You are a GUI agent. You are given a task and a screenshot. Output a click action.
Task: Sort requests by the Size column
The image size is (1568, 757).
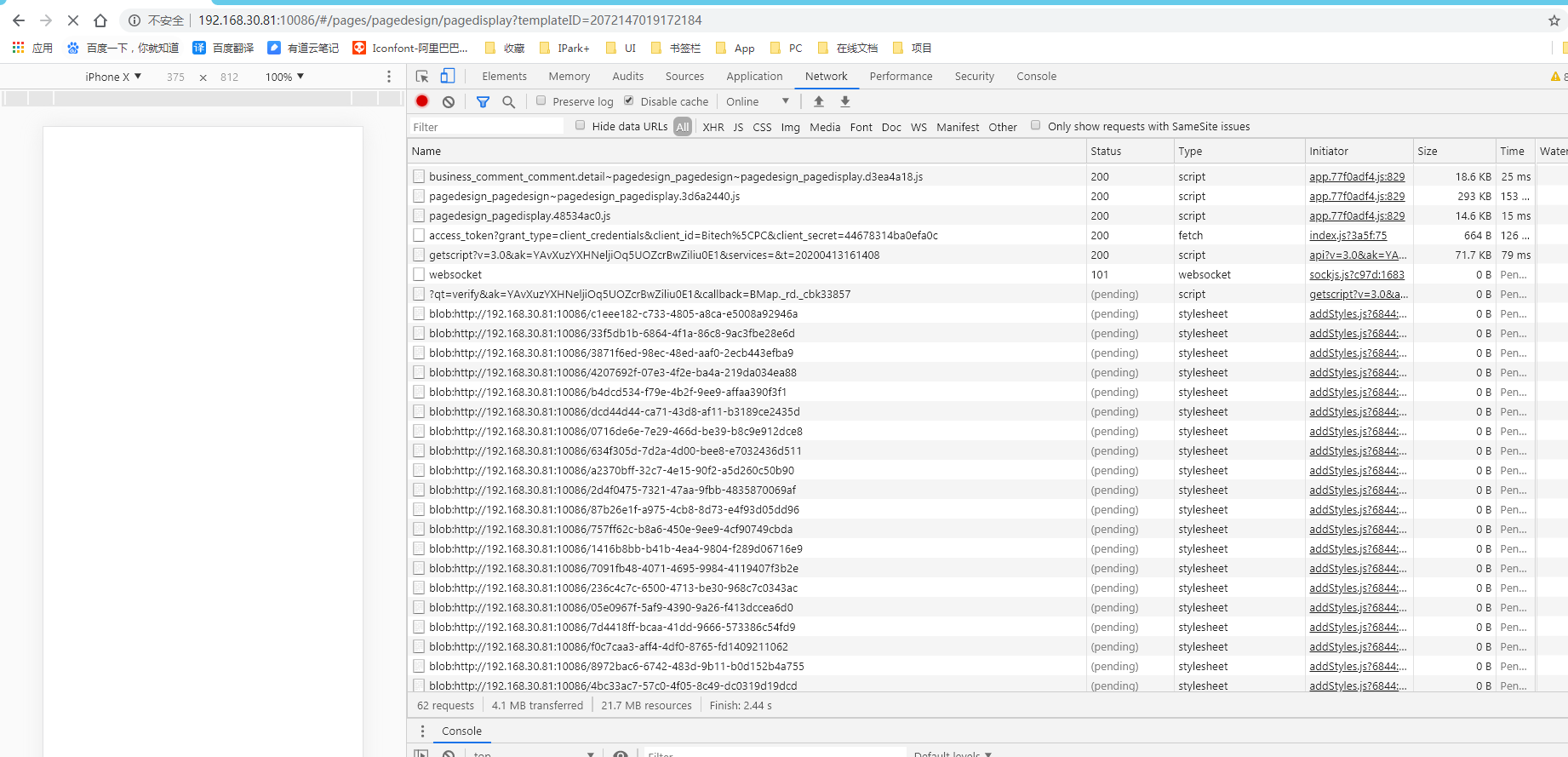pos(1454,152)
